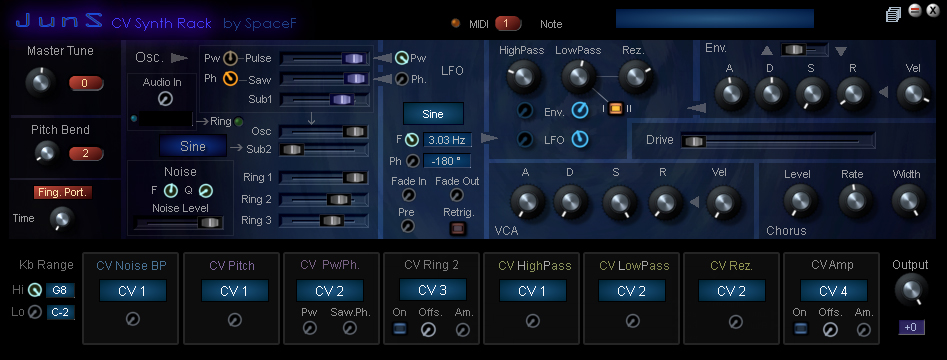Click the Output volume knob
This screenshot has width=947, height=360.
tap(911, 289)
